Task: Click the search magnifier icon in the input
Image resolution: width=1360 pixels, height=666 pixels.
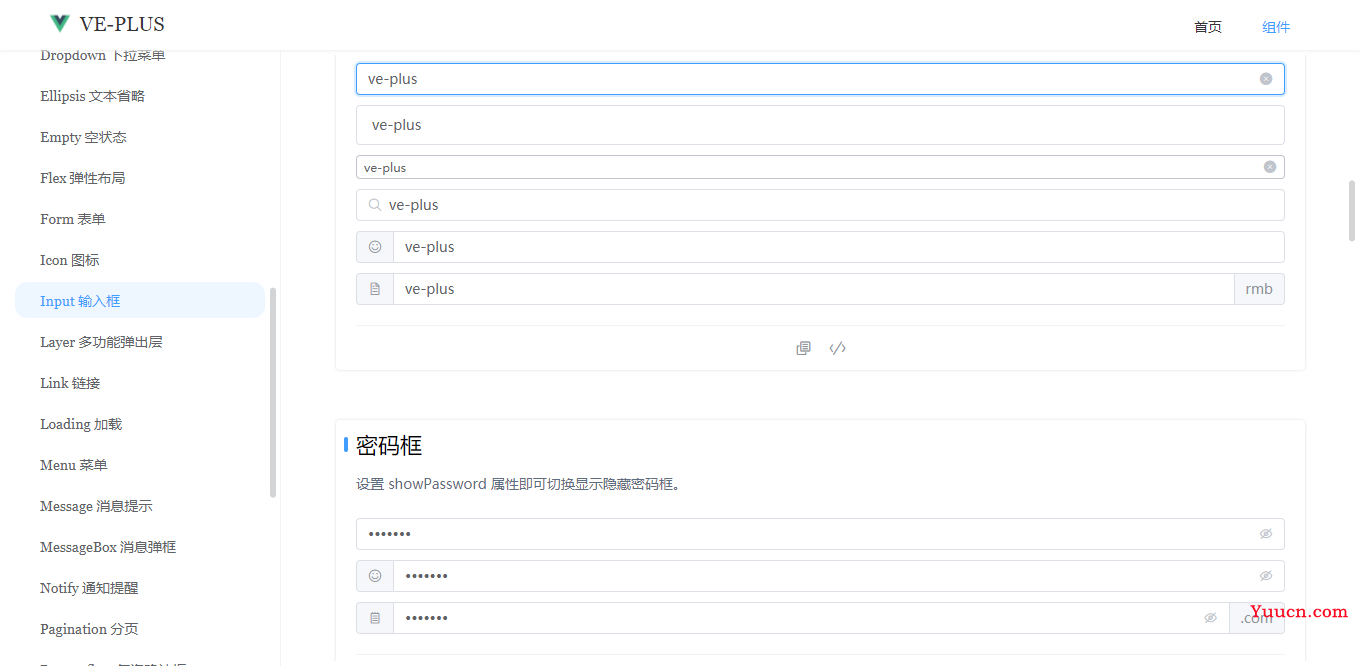Action: coord(375,205)
